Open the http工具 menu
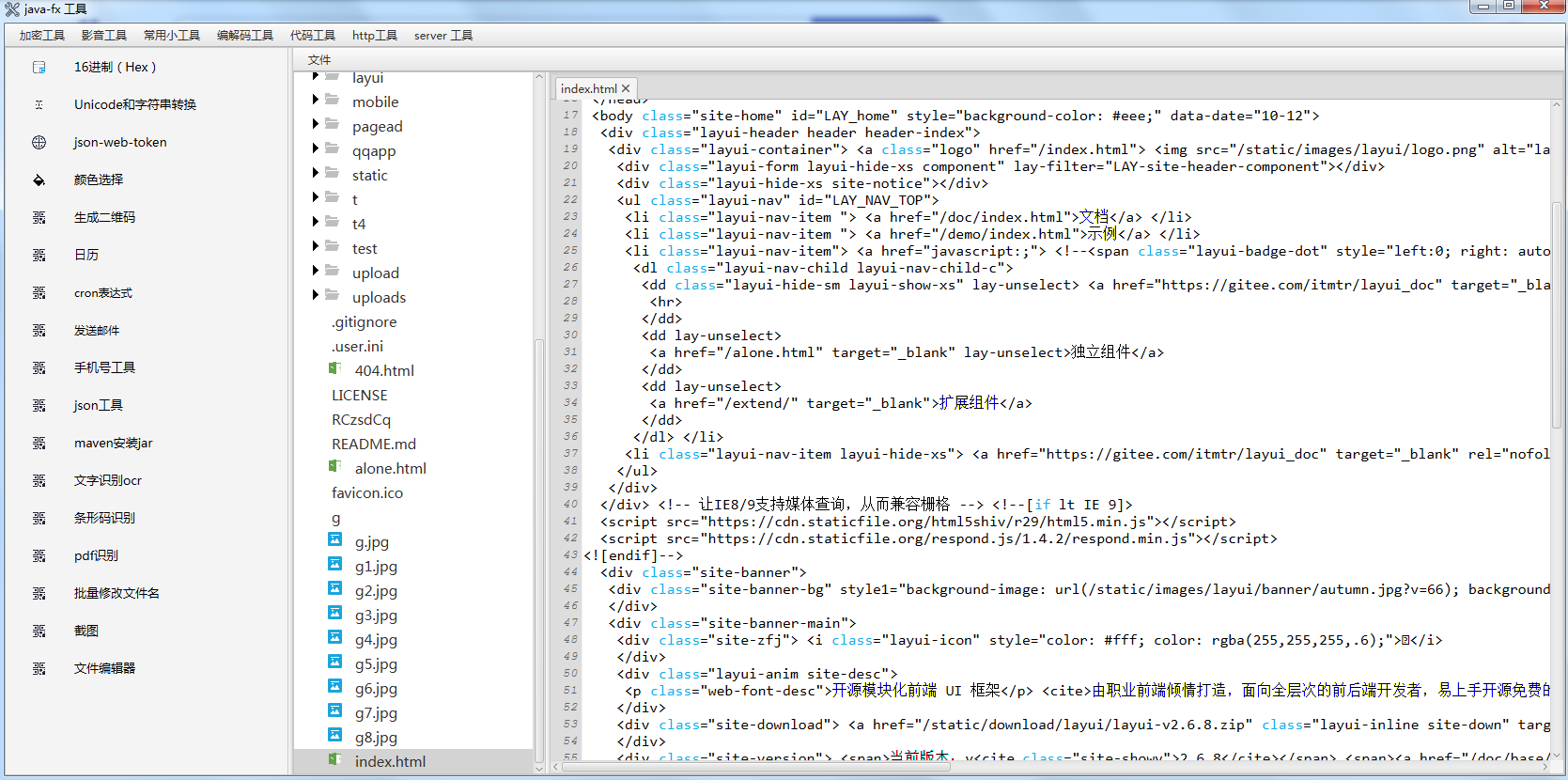This screenshot has height=780, width=1568. 374,36
